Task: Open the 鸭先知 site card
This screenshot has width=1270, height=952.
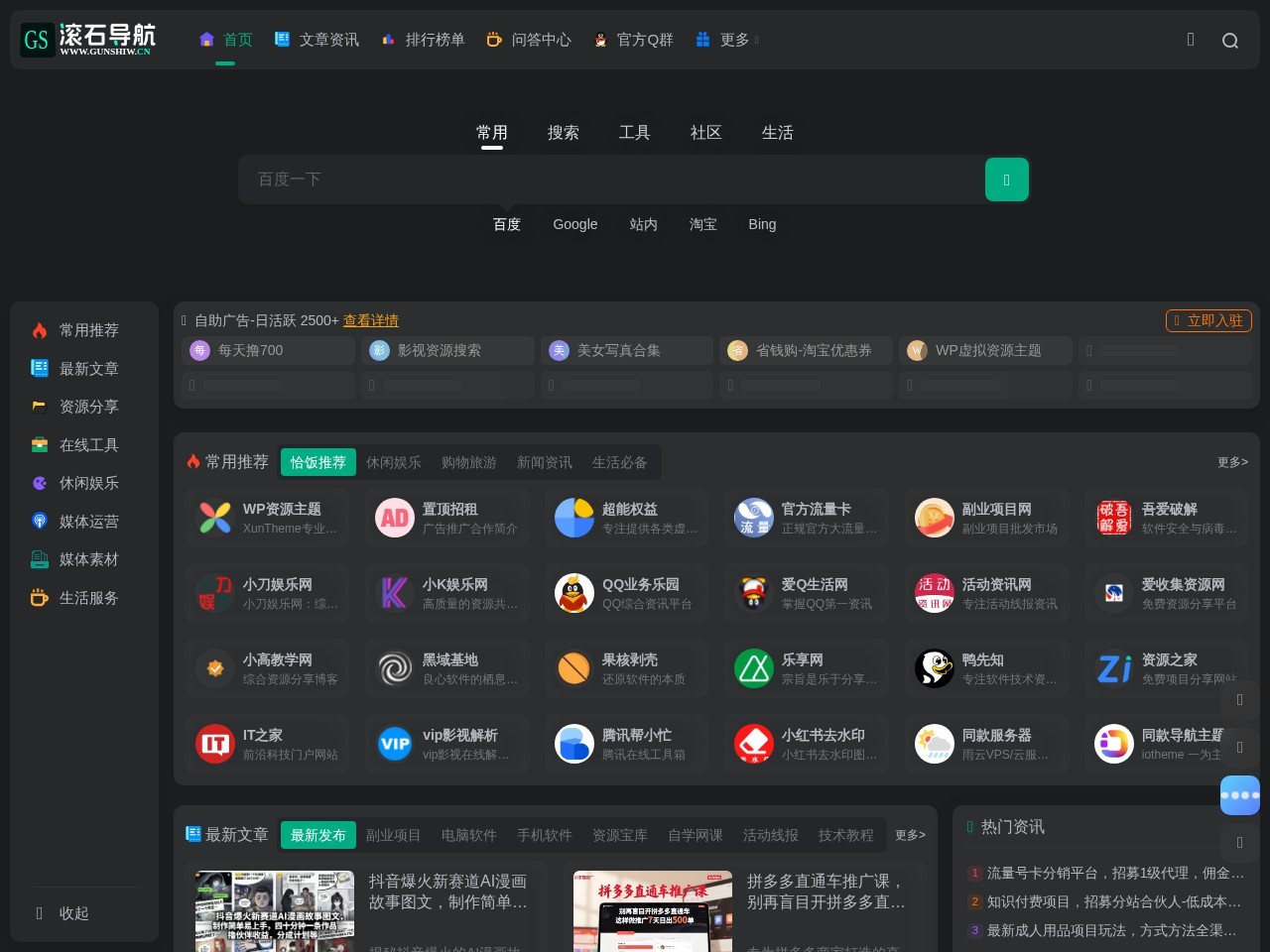Action: [985, 668]
